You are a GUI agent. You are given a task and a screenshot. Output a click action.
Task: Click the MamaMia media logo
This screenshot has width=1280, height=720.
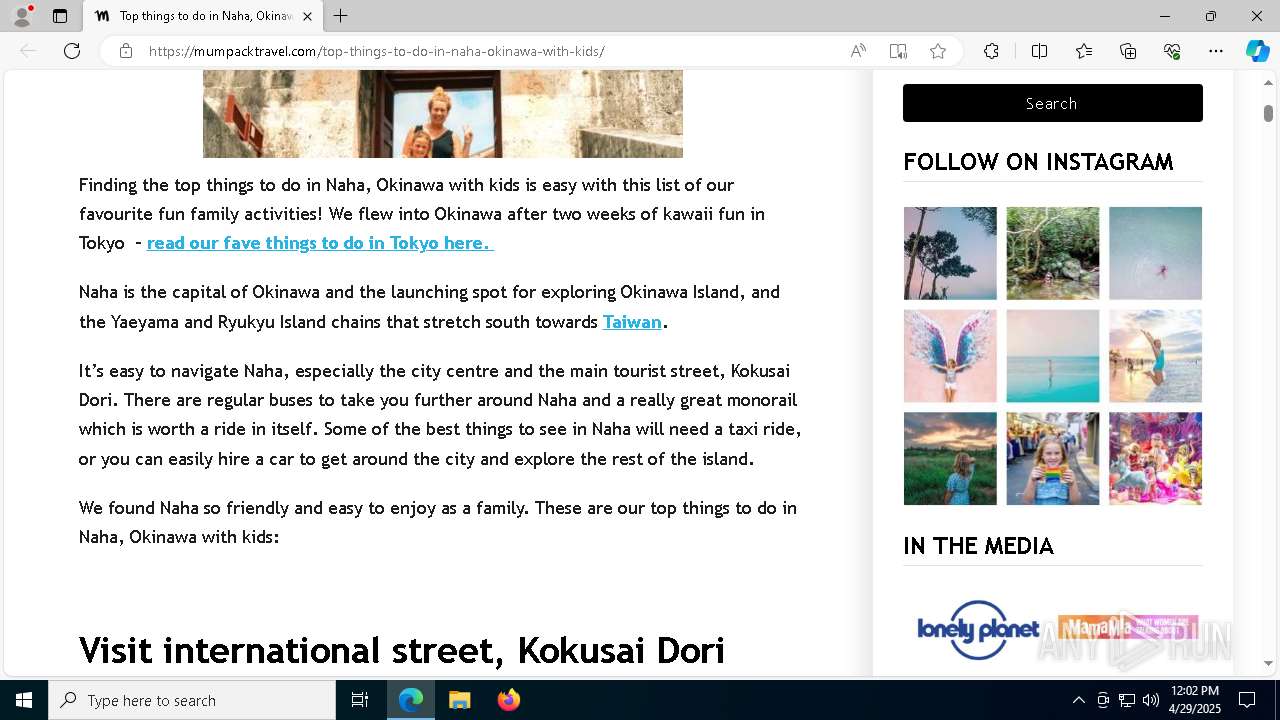coord(1127,629)
